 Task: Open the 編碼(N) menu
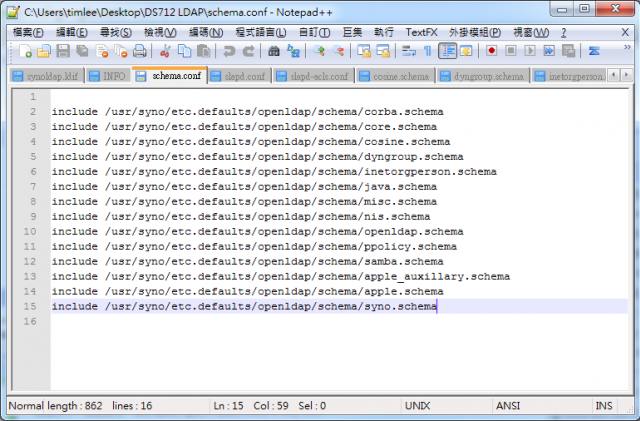[206, 32]
